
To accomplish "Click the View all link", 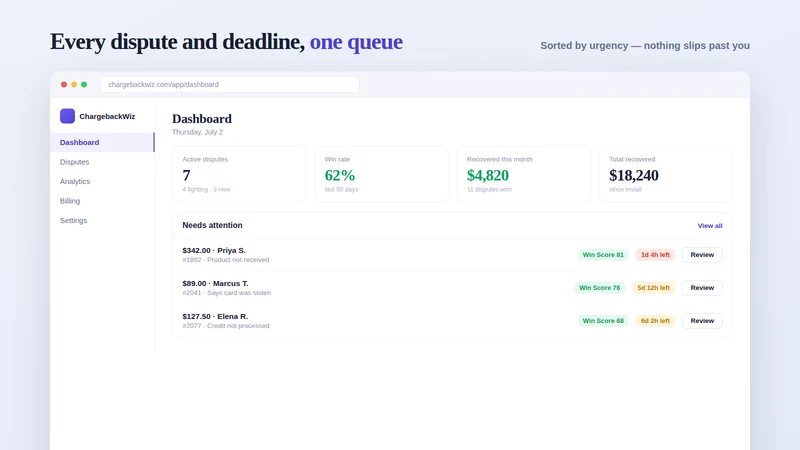I will pyautogui.click(x=710, y=226).
